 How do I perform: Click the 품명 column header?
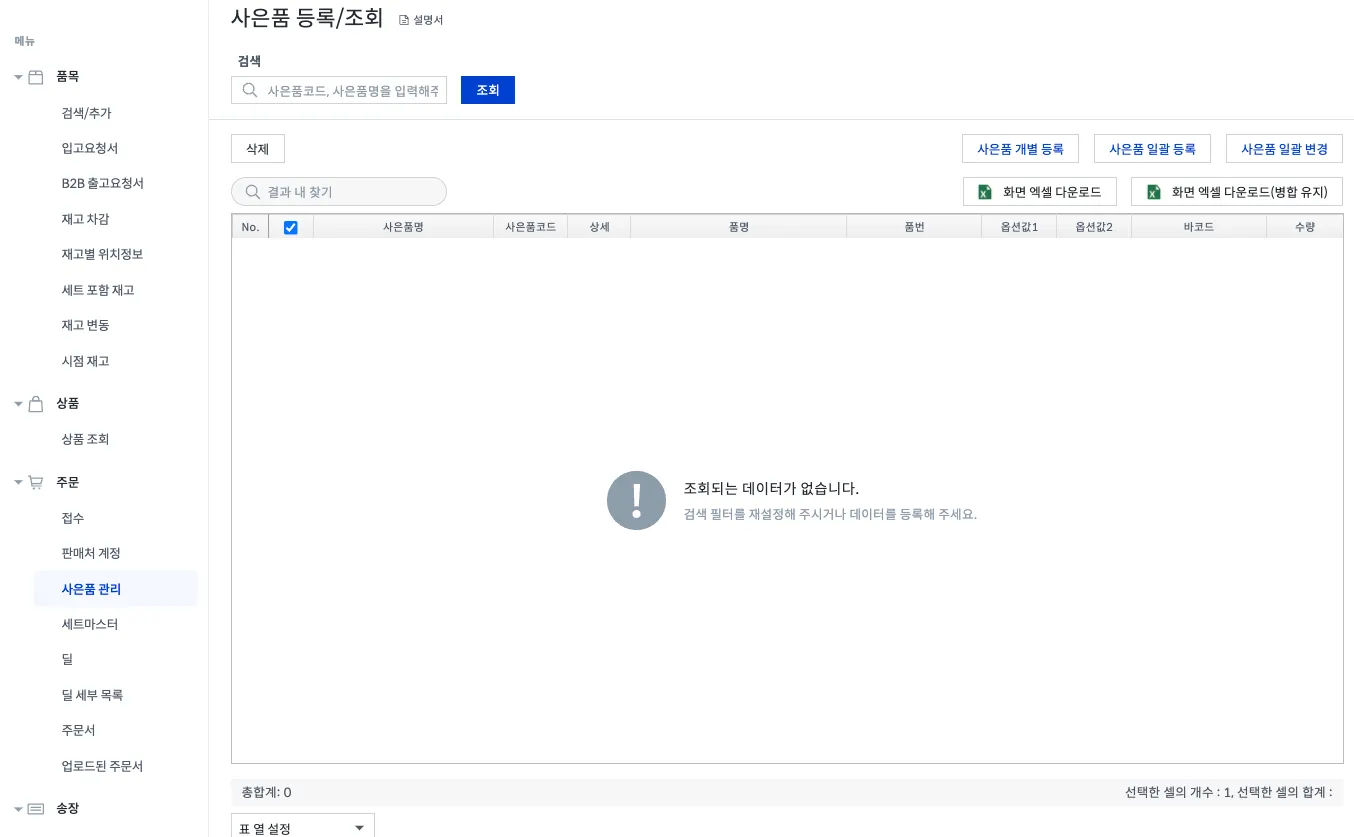[739, 227]
